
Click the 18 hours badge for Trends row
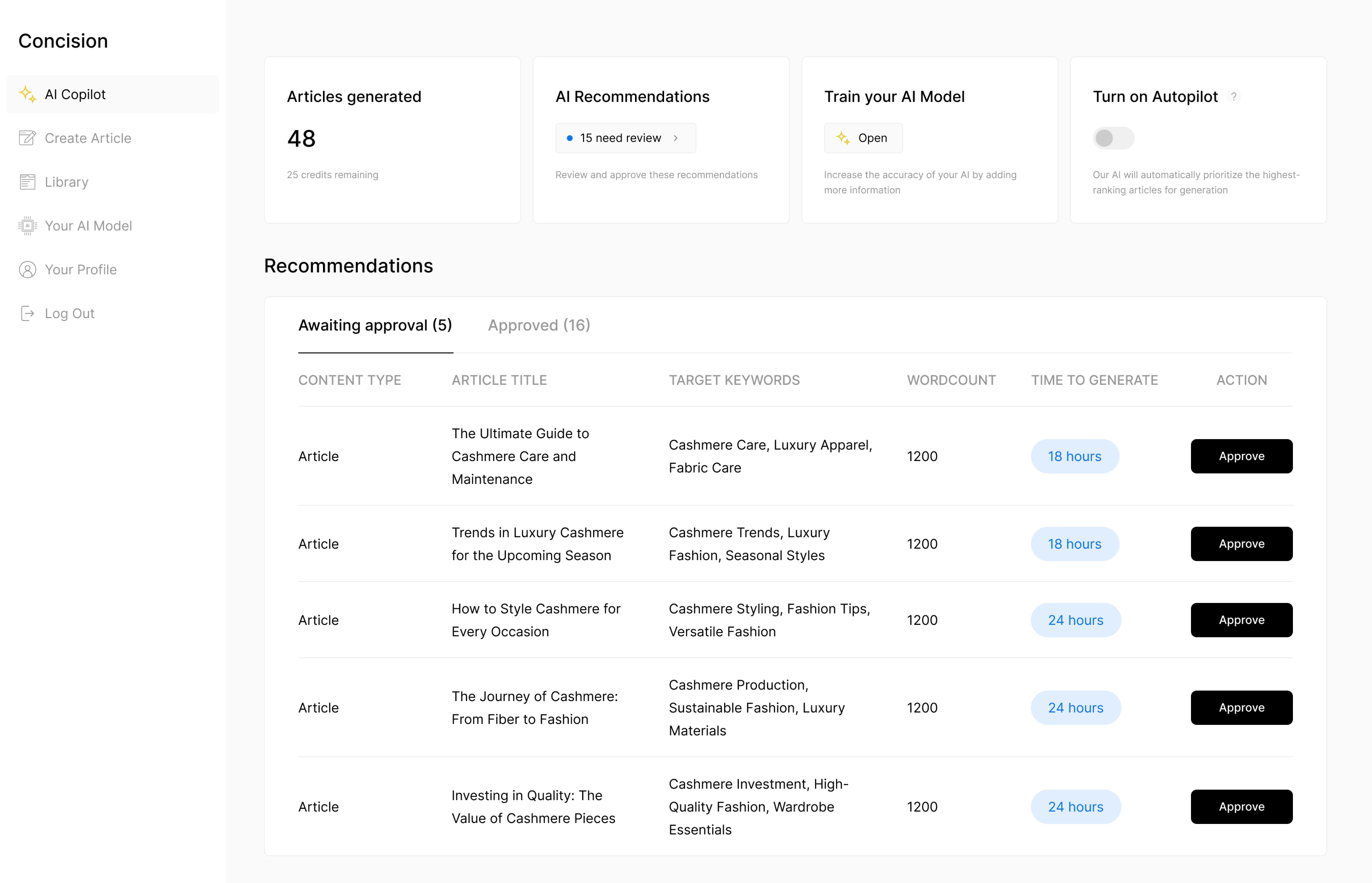1075,544
